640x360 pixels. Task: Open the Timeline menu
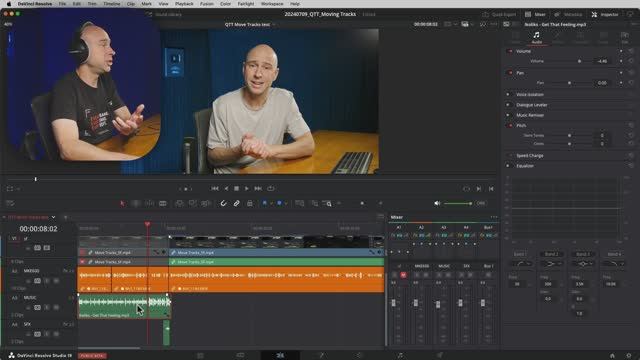pos(111,4)
